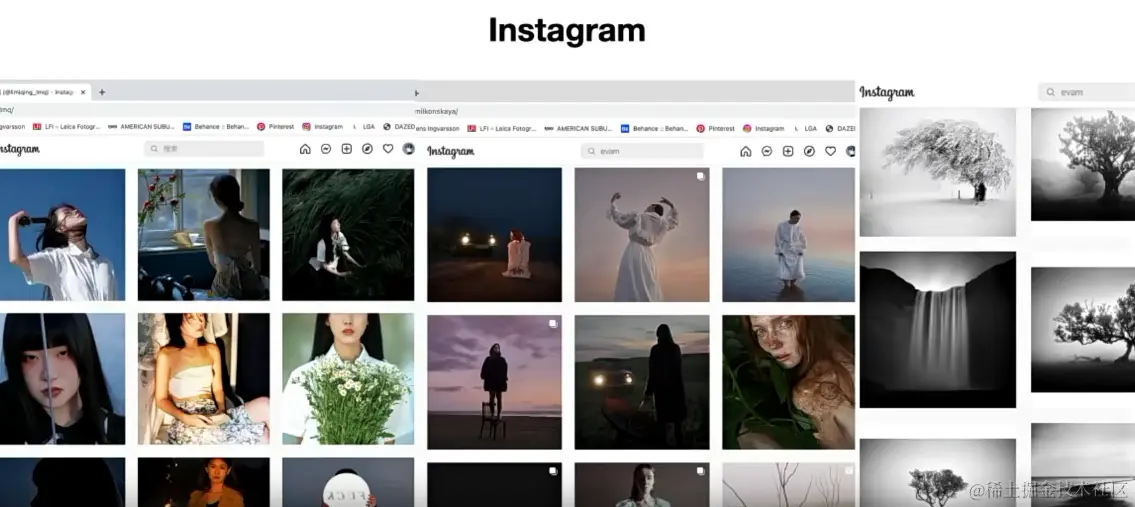The width and height of the screenshot is (1135, 507).
Task: Click new post plus icon in left window
Action: pos(347,148)
